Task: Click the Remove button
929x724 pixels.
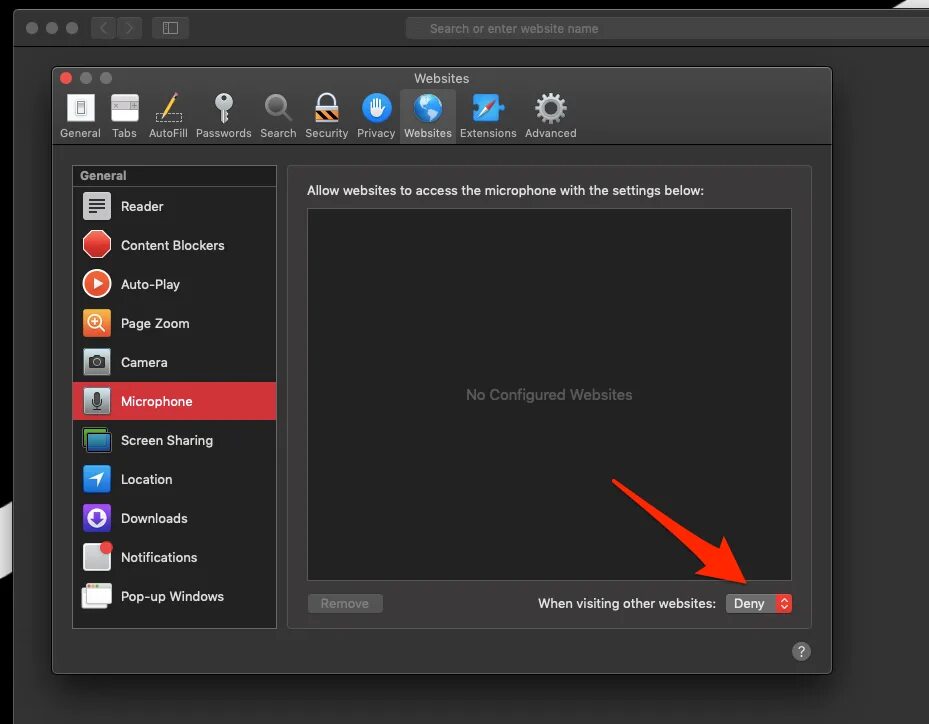Action: [345, 603]
